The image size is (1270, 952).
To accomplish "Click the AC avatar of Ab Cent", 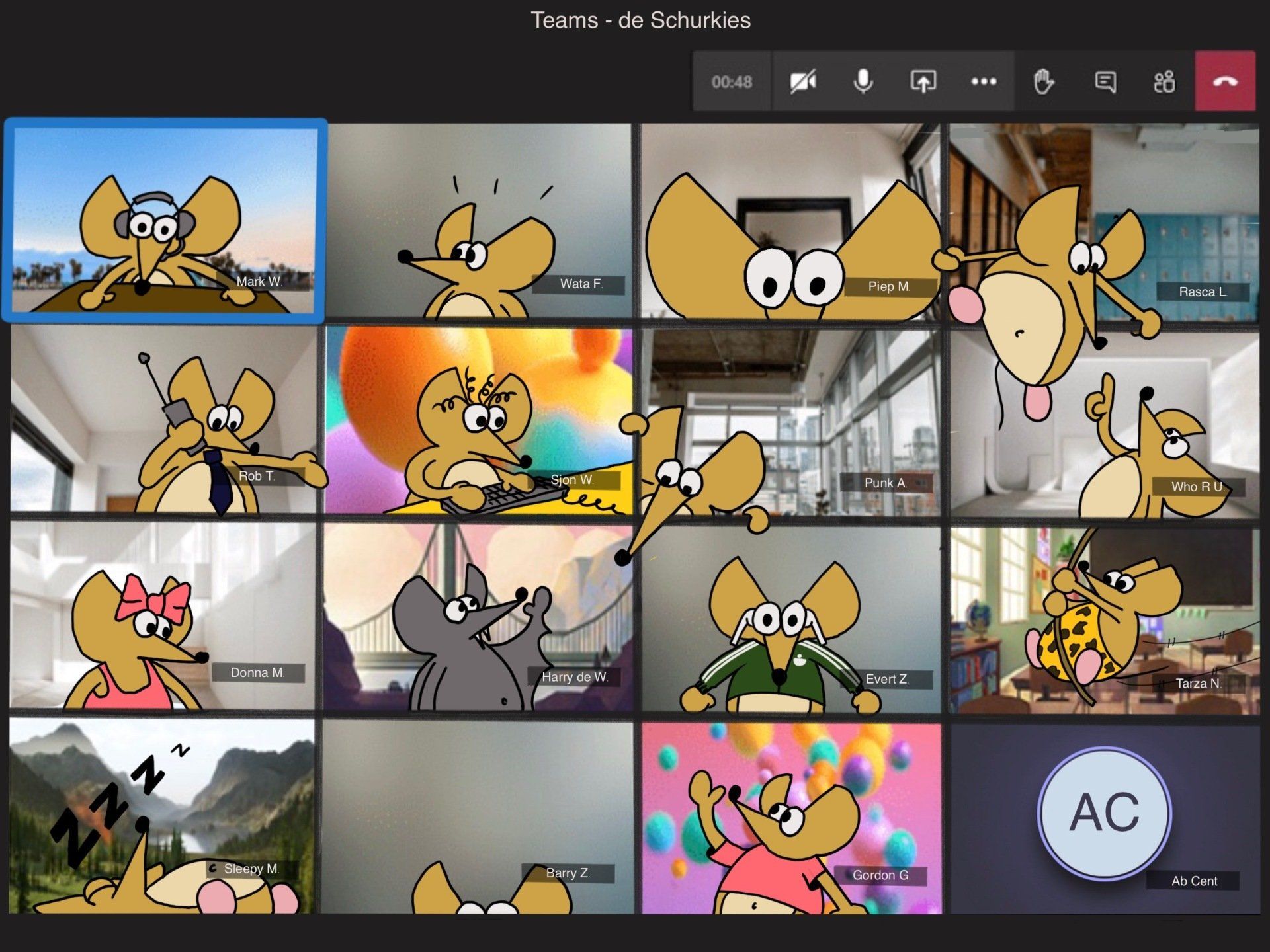I will (1104, 813).
